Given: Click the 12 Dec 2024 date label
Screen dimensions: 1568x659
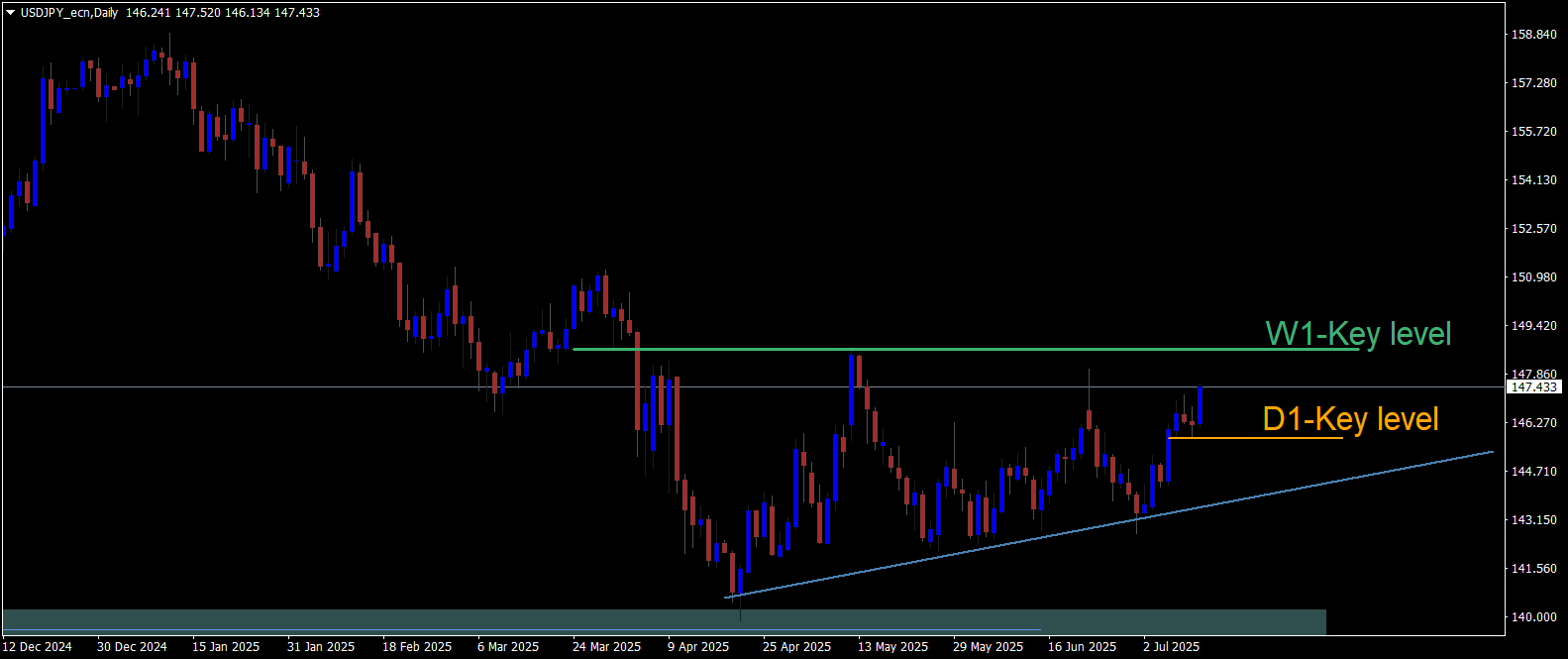Looking at the screenshot, I should (38, 647).
